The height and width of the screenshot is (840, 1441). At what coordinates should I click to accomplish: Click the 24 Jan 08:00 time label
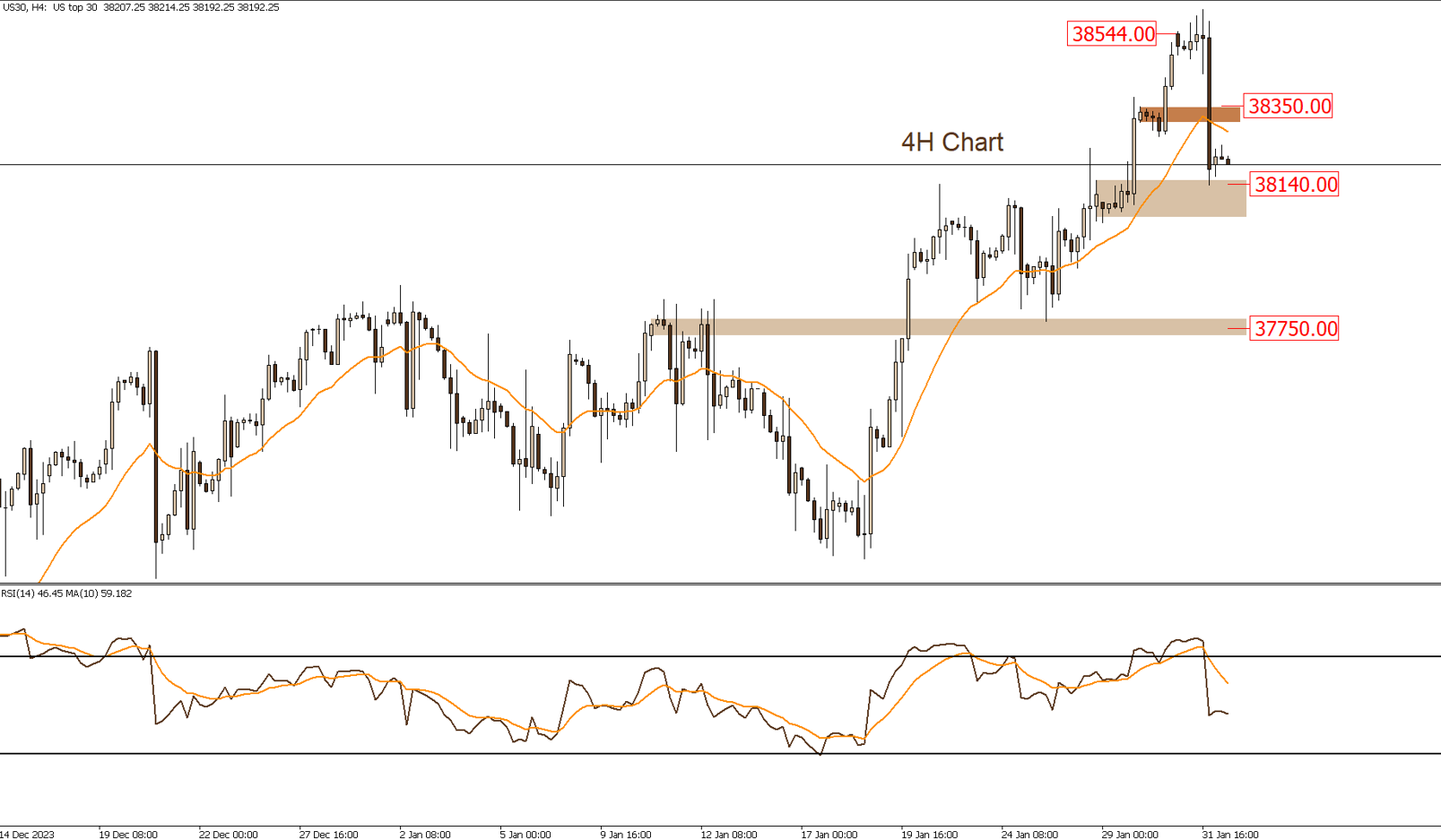(1029, 835)
